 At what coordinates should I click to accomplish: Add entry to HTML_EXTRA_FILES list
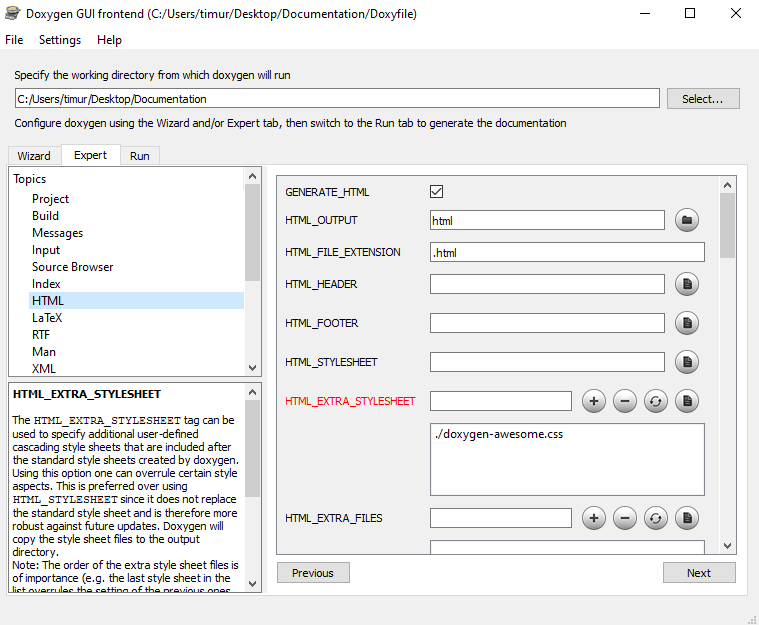click(594, 518)
